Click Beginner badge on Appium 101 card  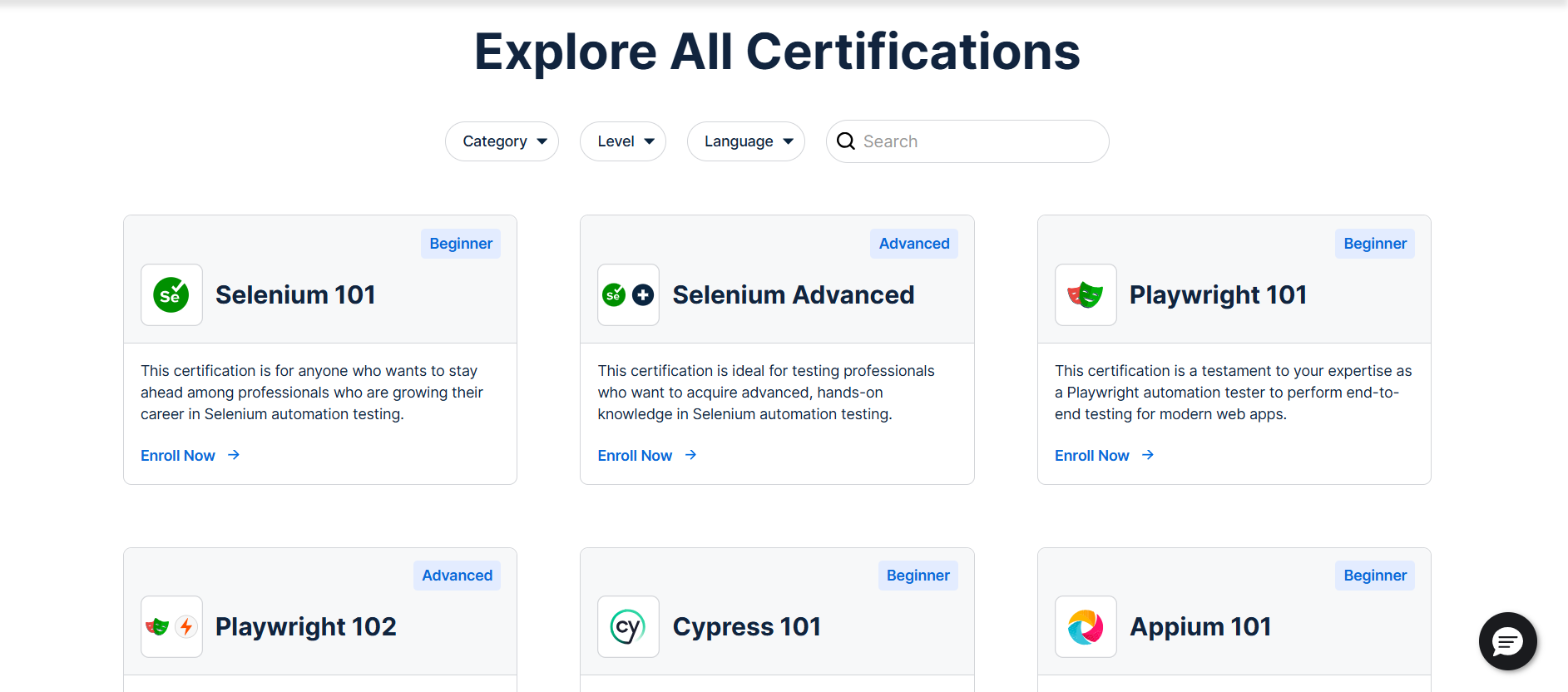[x=1375, y=576]
